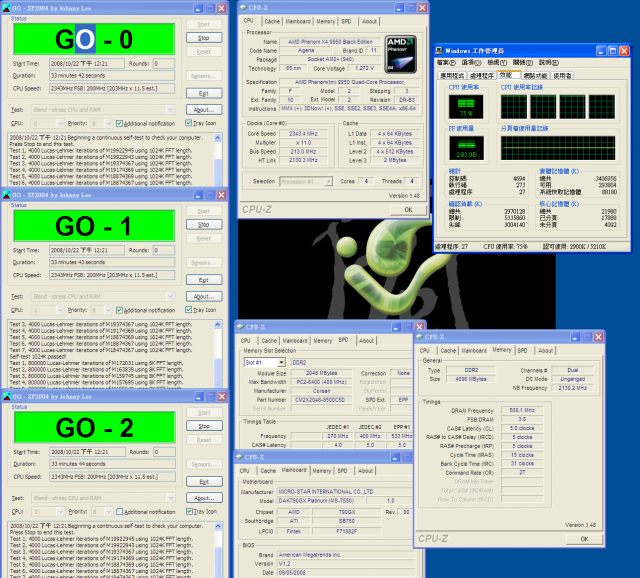Select the first tab in Task Manager
The image size is (640, 578).
pos(452,76)
